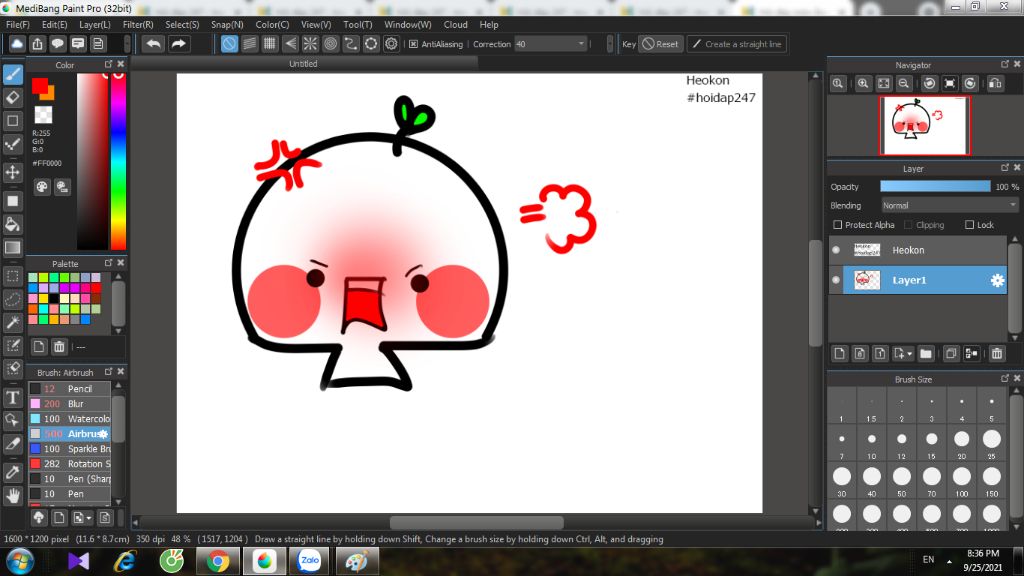Open Windows Start button

[20, 562]
